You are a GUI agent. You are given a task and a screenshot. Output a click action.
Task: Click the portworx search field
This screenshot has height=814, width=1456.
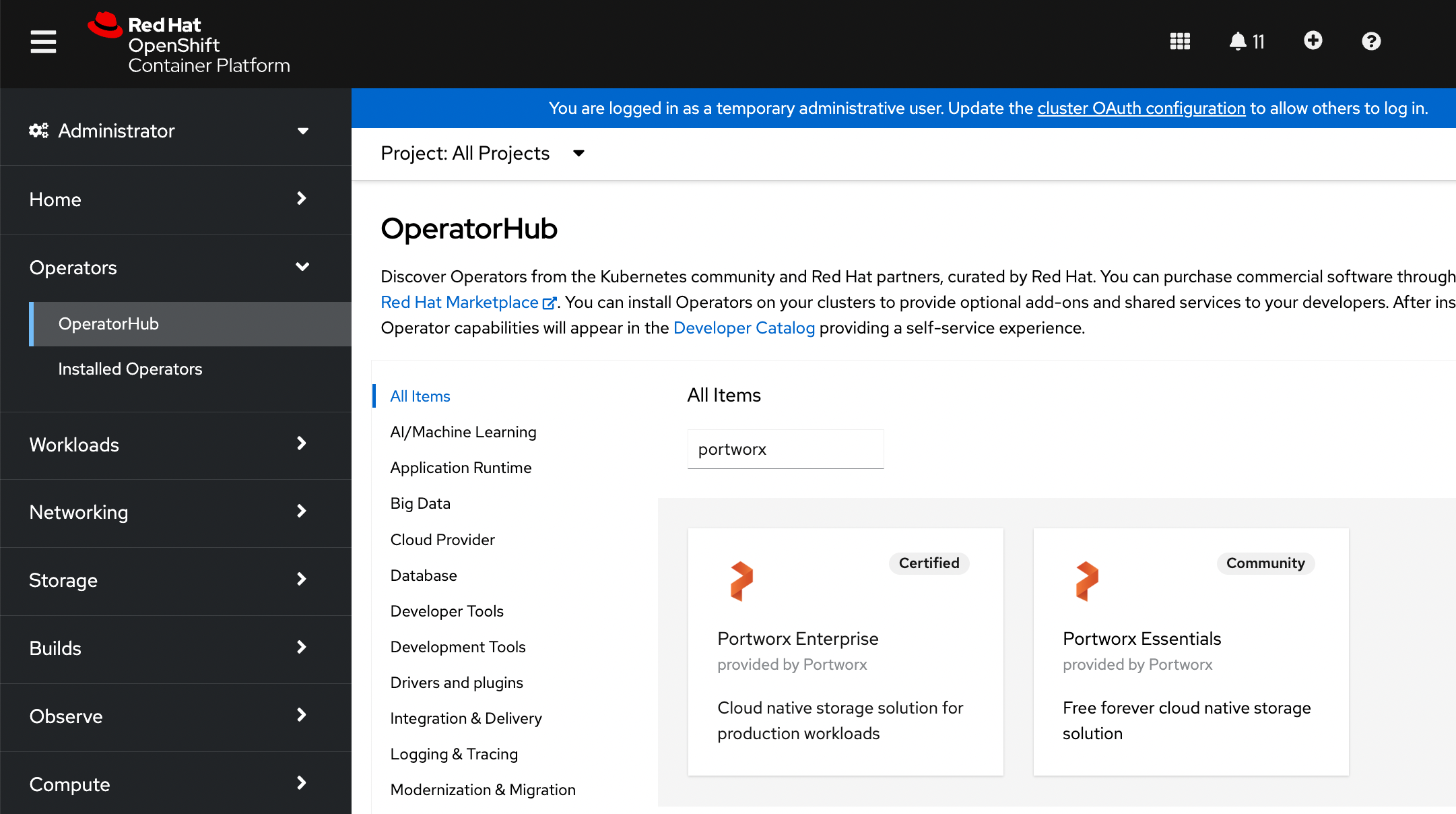(785, 449)
